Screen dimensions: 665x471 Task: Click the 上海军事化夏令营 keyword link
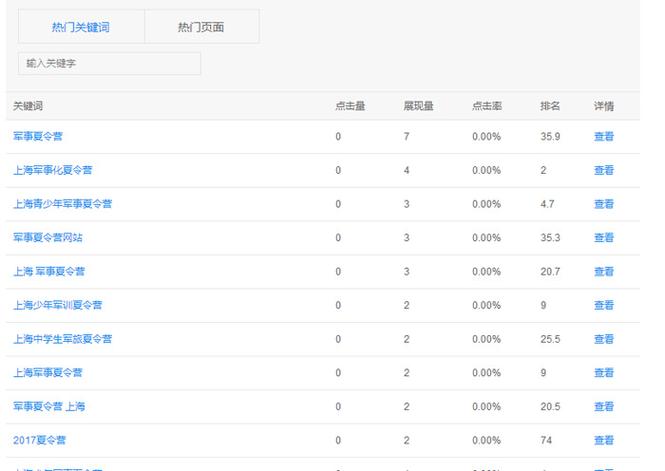[52, 170]
